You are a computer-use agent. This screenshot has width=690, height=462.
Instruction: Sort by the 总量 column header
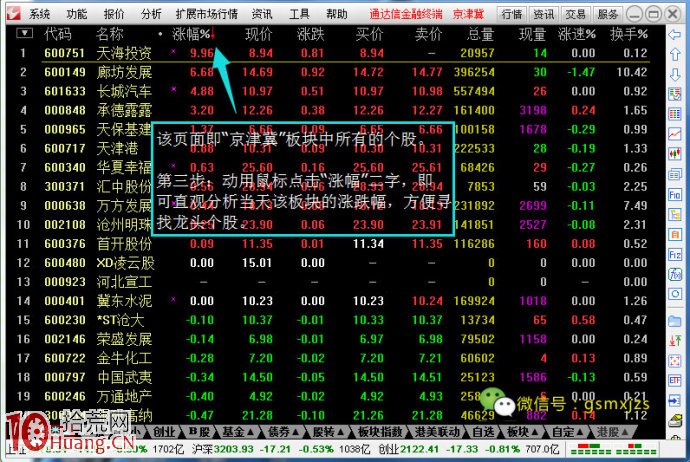pos(480,34)
